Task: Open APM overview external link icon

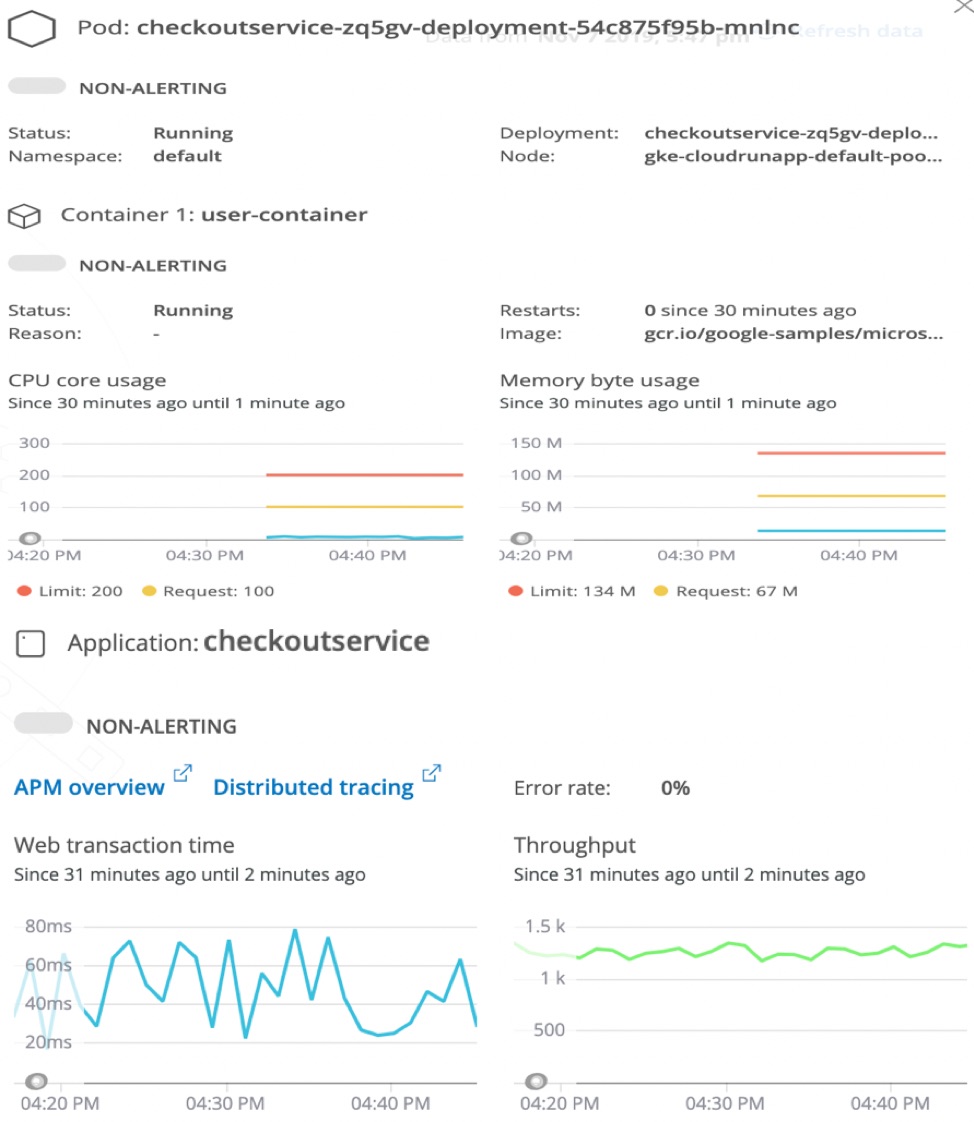Action: (x=182, y=773)
